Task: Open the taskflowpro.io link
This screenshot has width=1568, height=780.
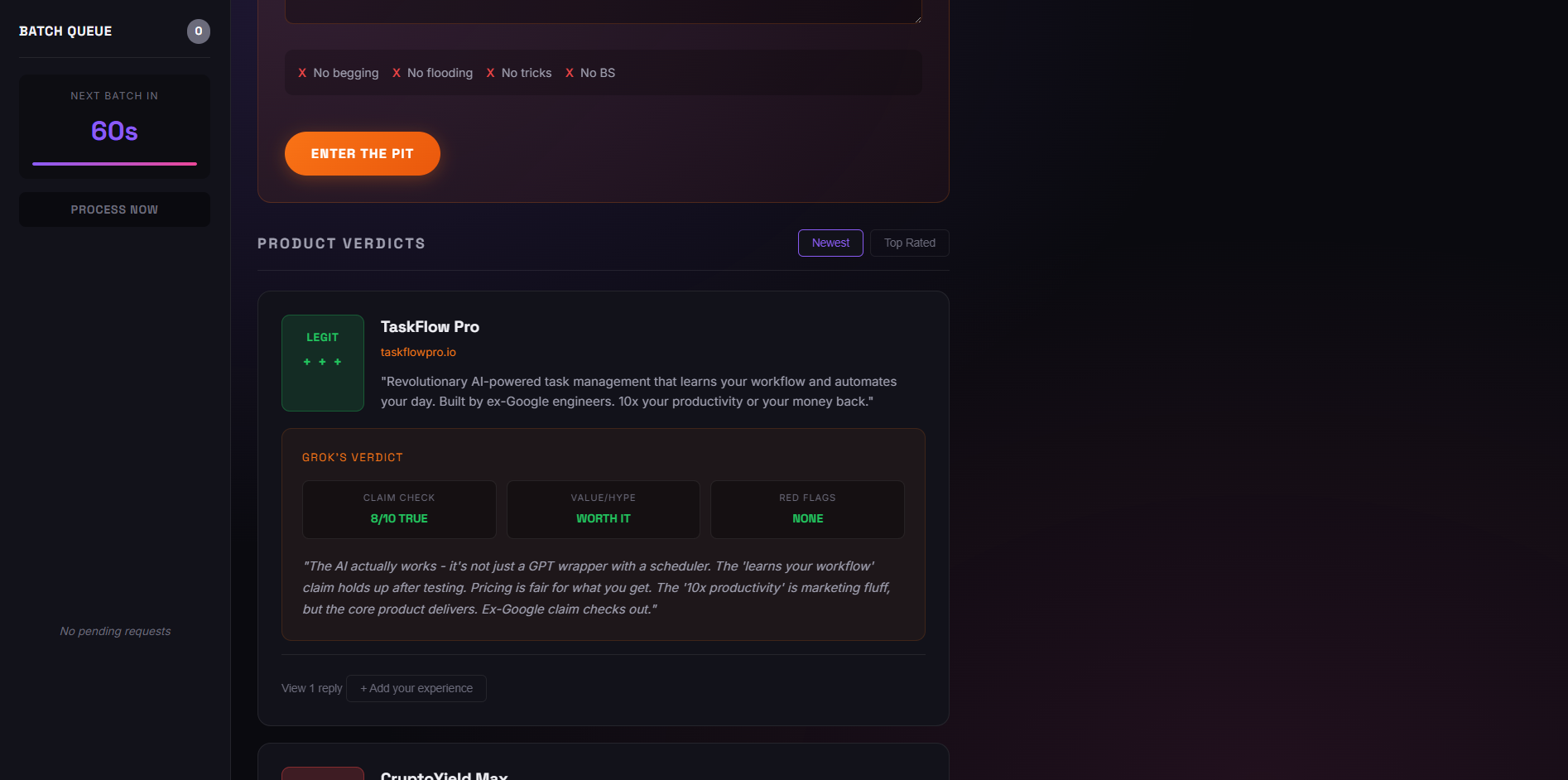Action: (x=418, y=351)
